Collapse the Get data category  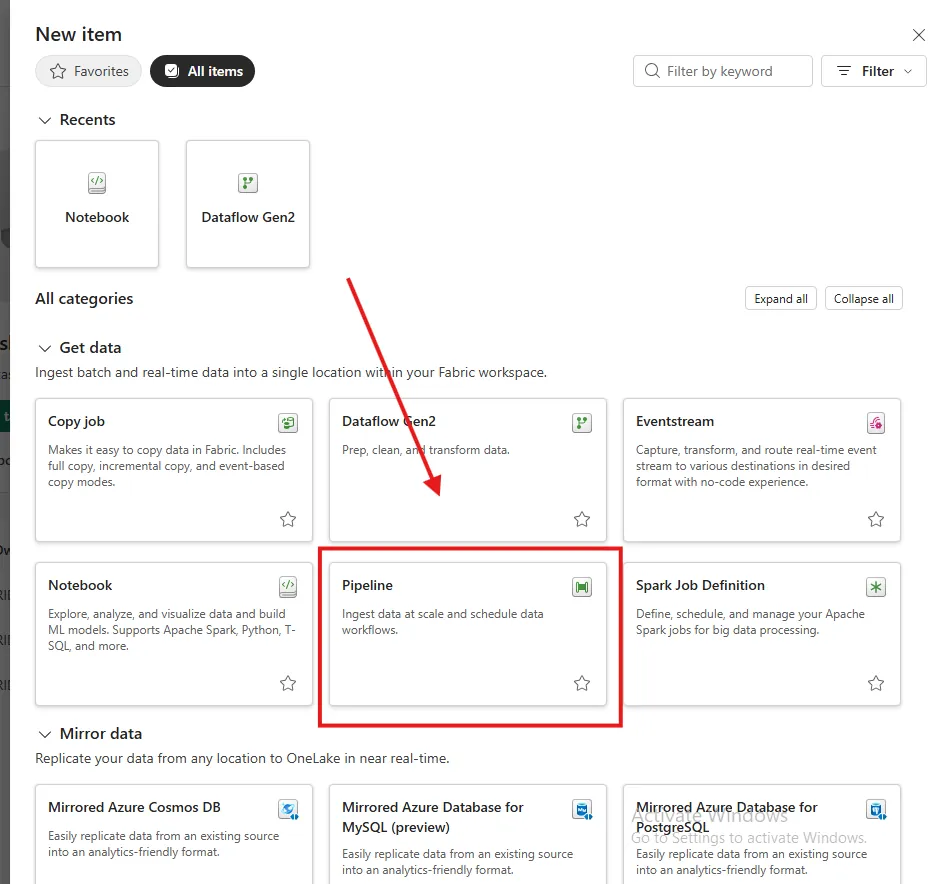pos(45,348)
